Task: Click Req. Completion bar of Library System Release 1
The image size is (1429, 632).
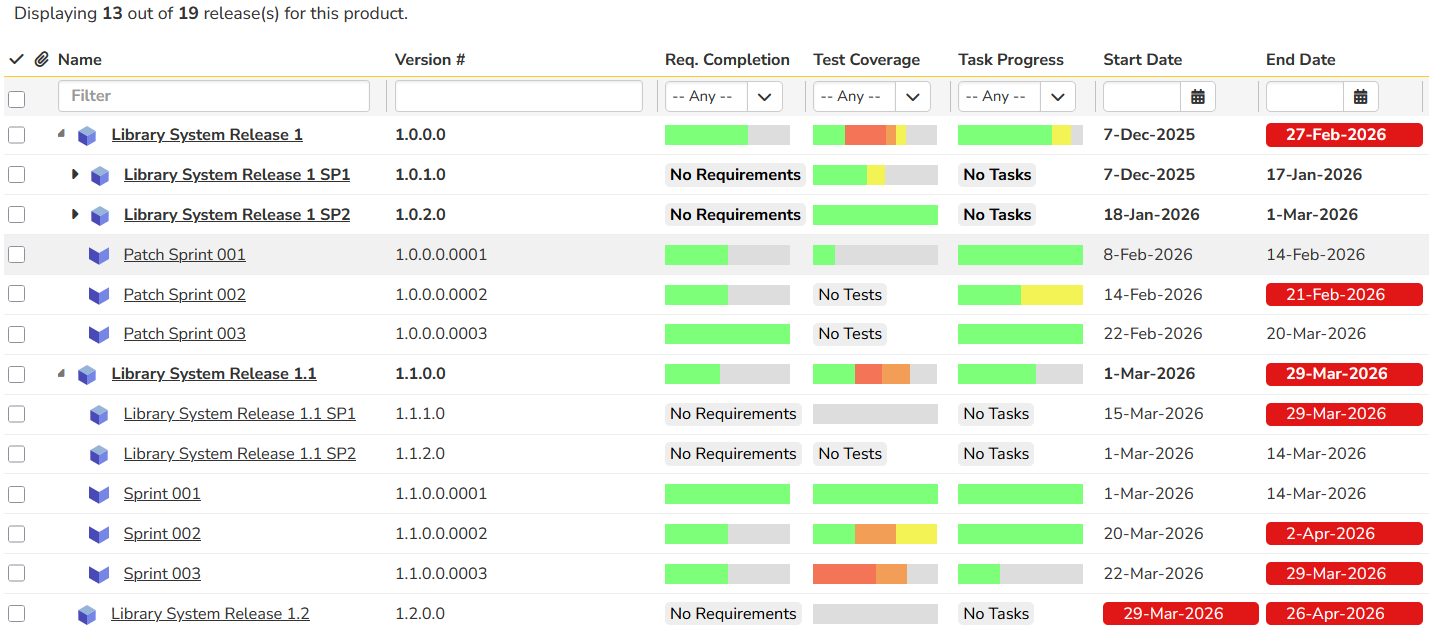Action: 727,135
